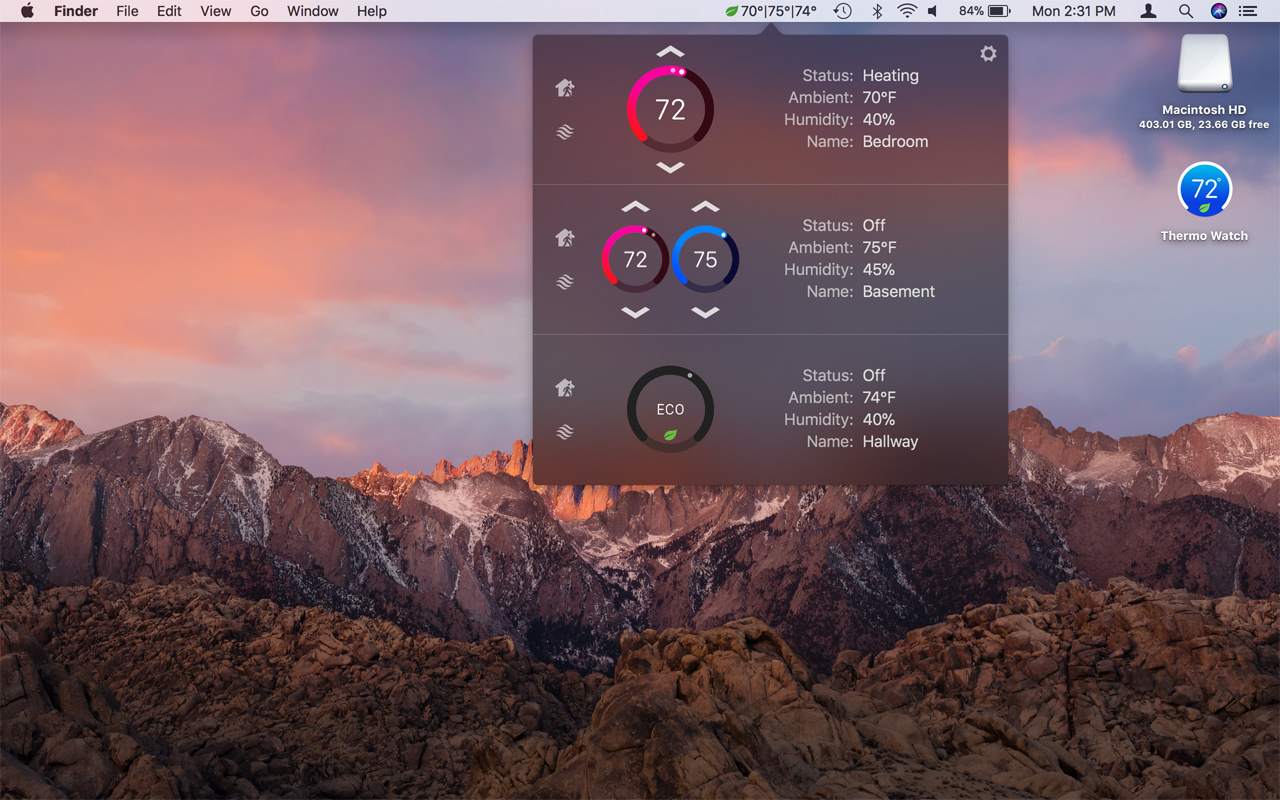Screen dimensions: 1280x800
Task: Click Hallway ambient 74°F value
Action: tap(879, 397)
